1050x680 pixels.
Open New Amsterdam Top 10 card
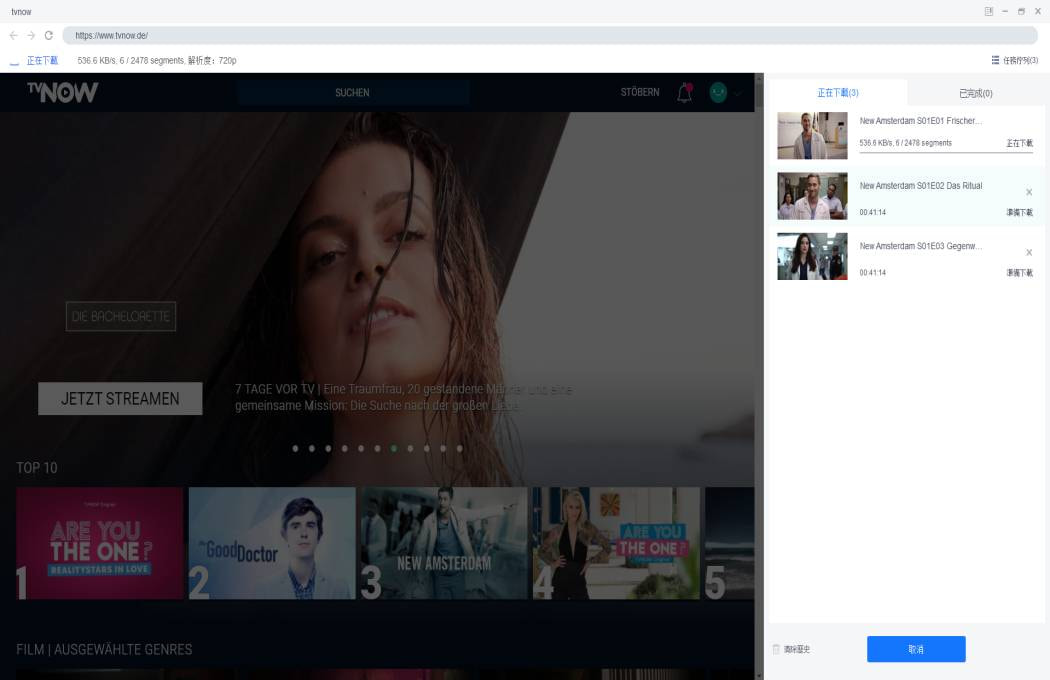tap(444, 543)
